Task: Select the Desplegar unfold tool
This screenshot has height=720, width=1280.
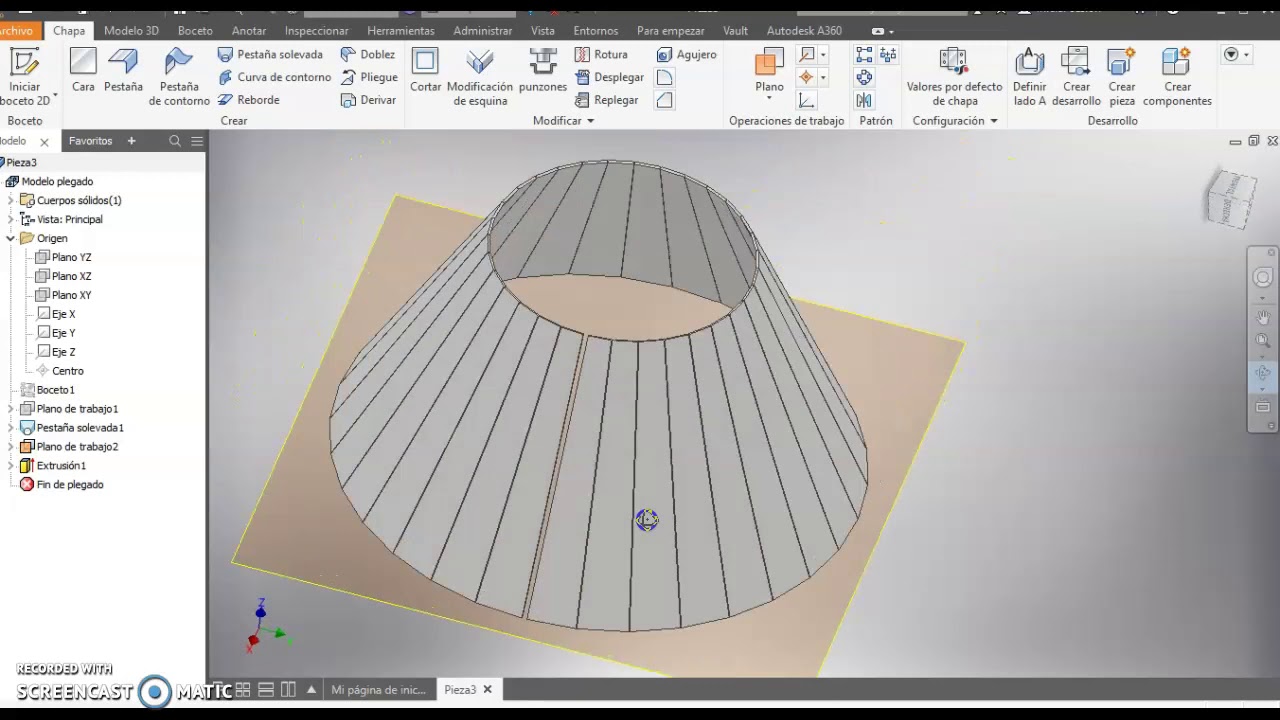Action: tap(609, 77)
